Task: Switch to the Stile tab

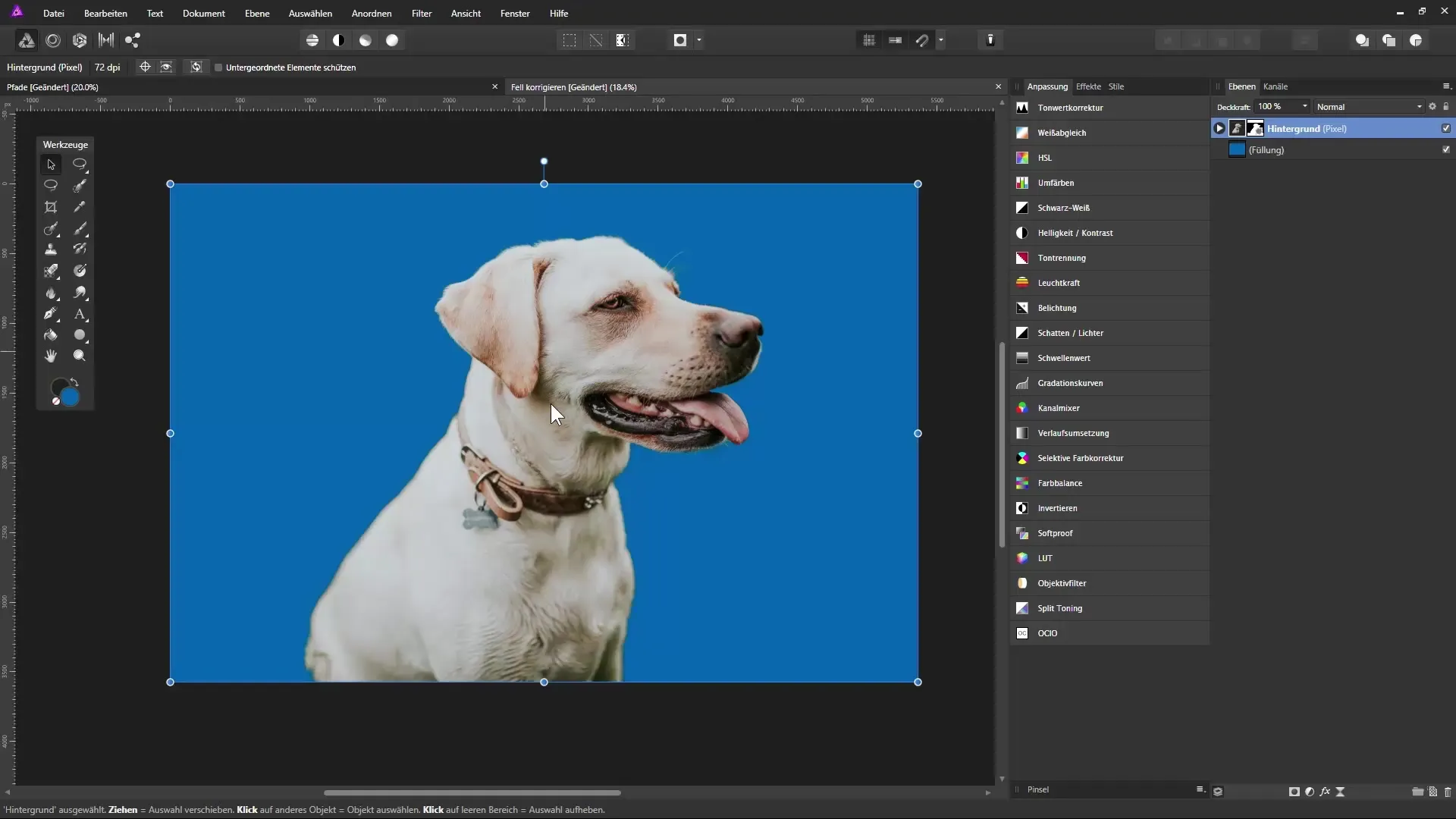Action: coord(1116,86)
